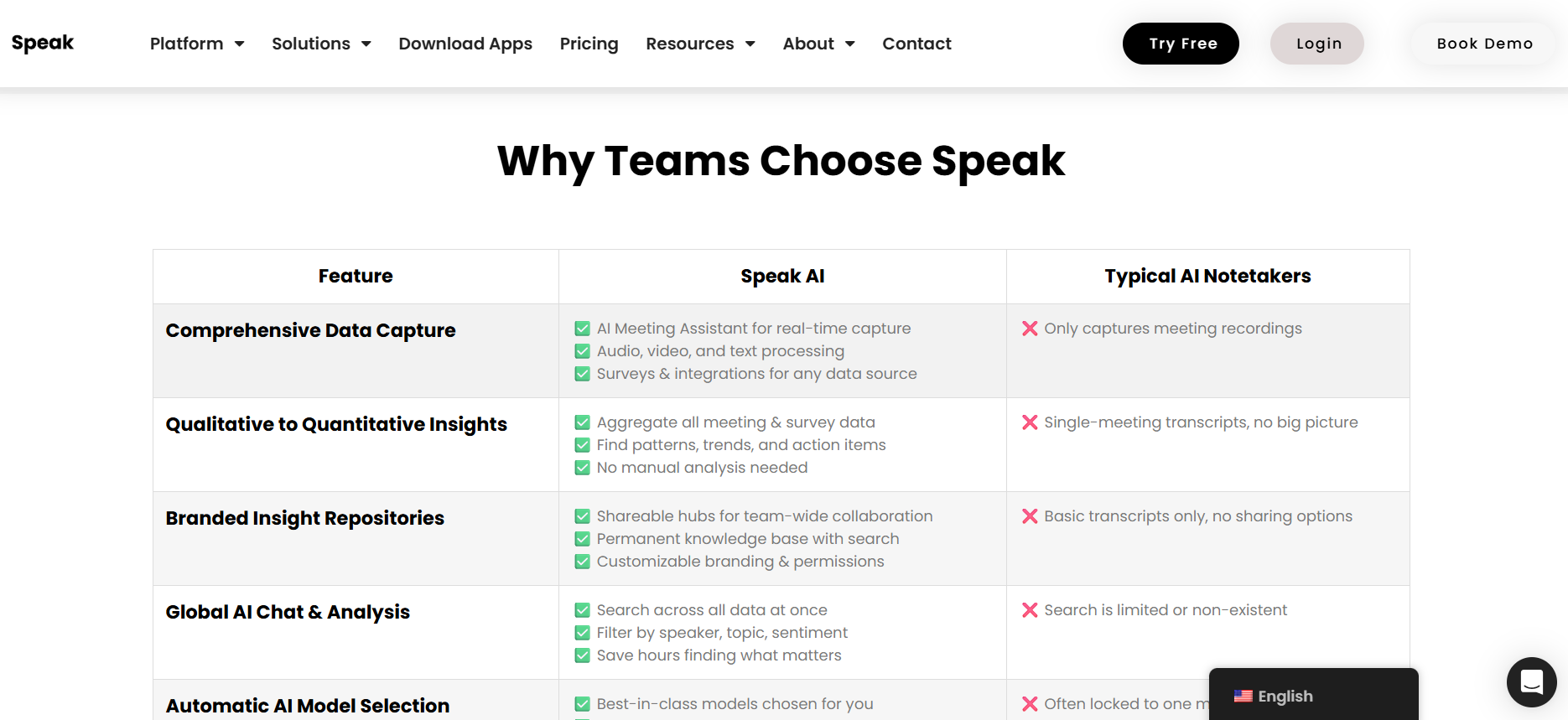This screenshot has height=720, width=1568.
Task: Open the About menu
Action: point(808,44)
